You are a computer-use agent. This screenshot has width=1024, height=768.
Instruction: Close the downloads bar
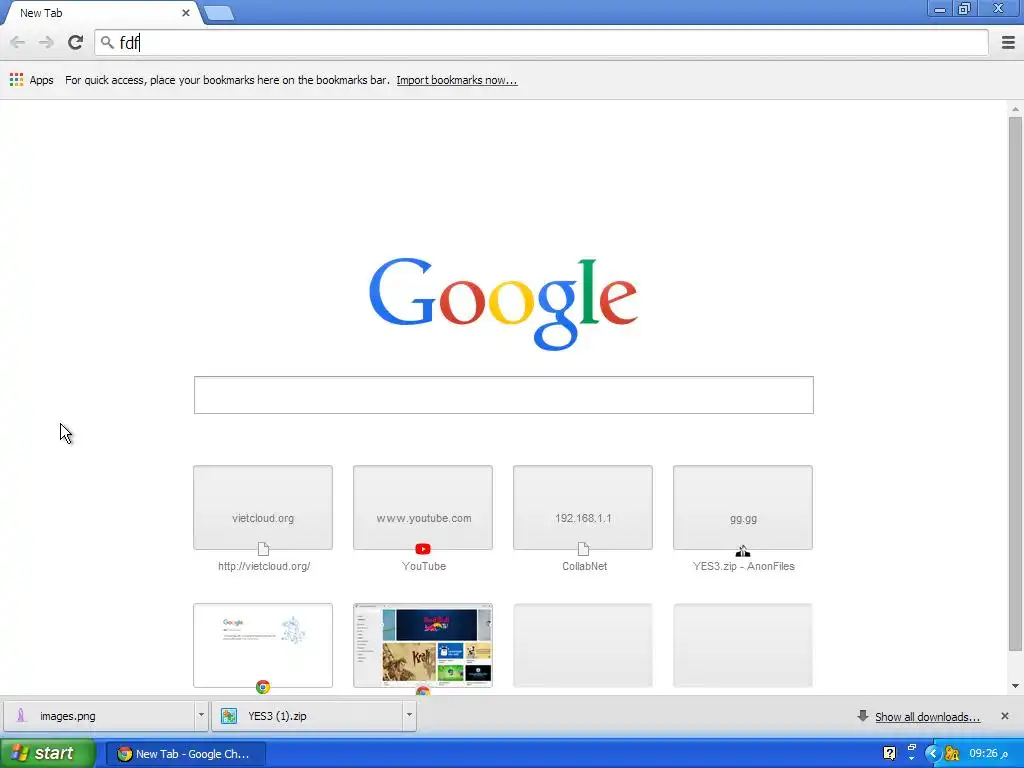pyautogui.click(x=1004, y=716)
